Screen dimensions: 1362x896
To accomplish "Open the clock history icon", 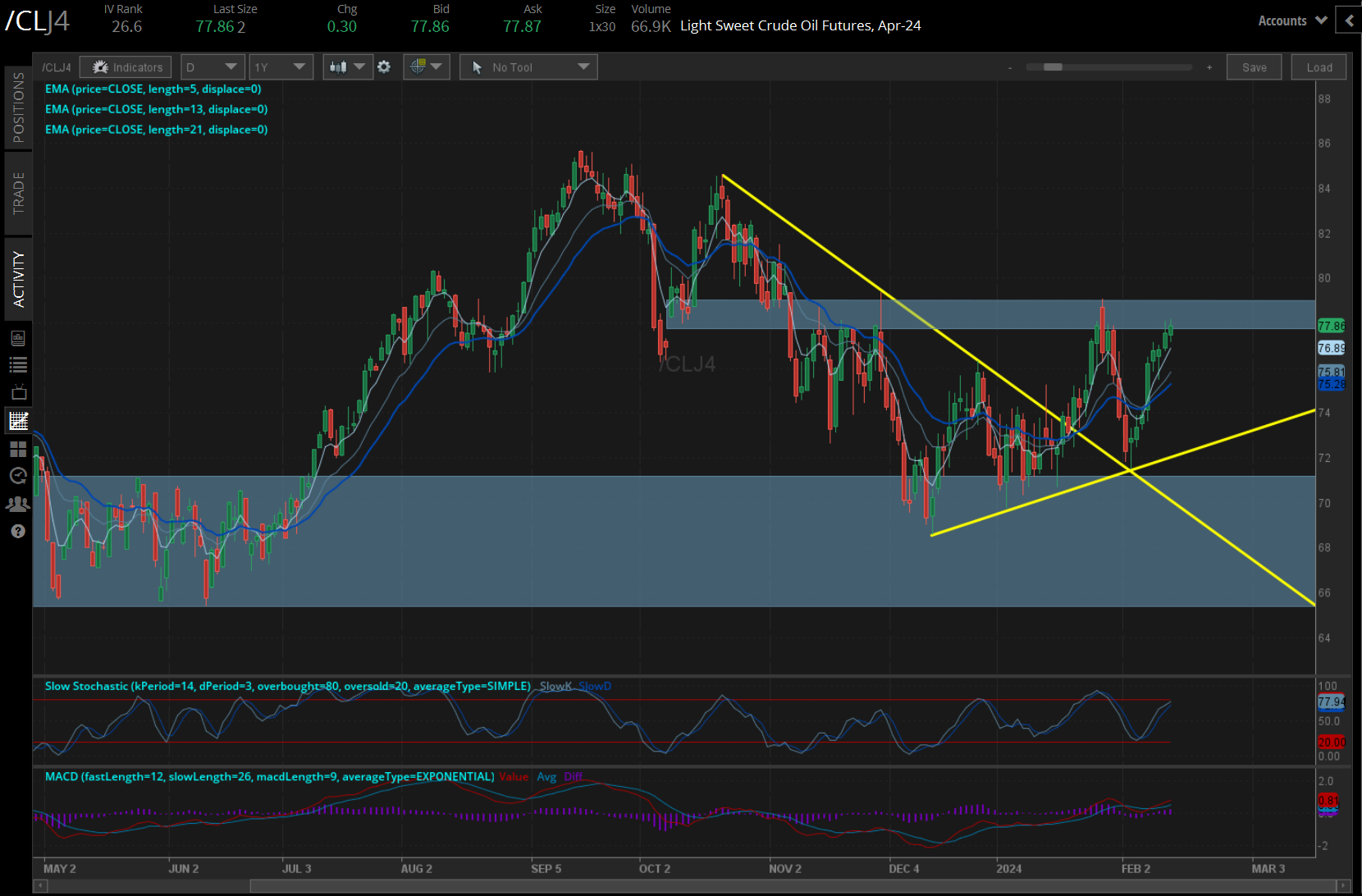I will coord(18,476).
